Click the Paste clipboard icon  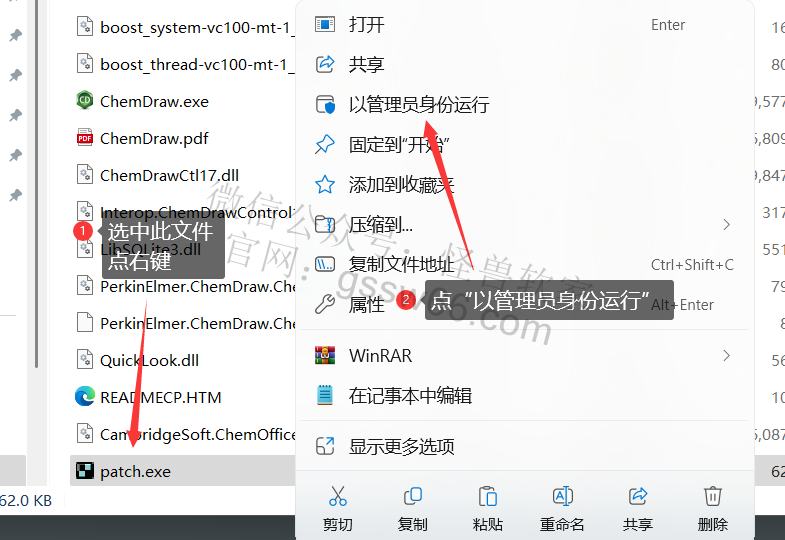(x=488, y=496)
